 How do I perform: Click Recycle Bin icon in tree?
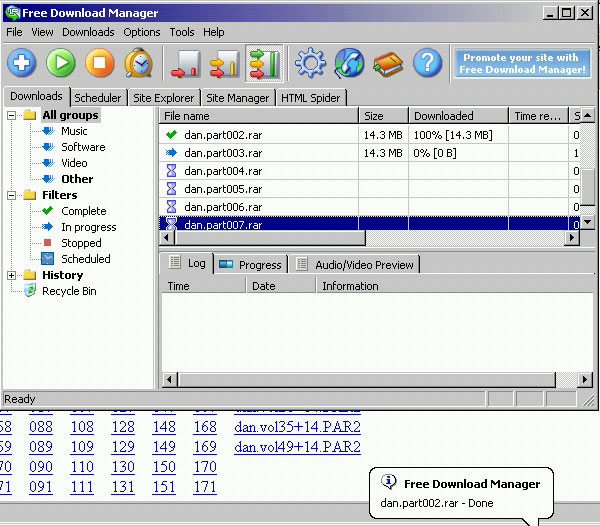coord(30,291)
